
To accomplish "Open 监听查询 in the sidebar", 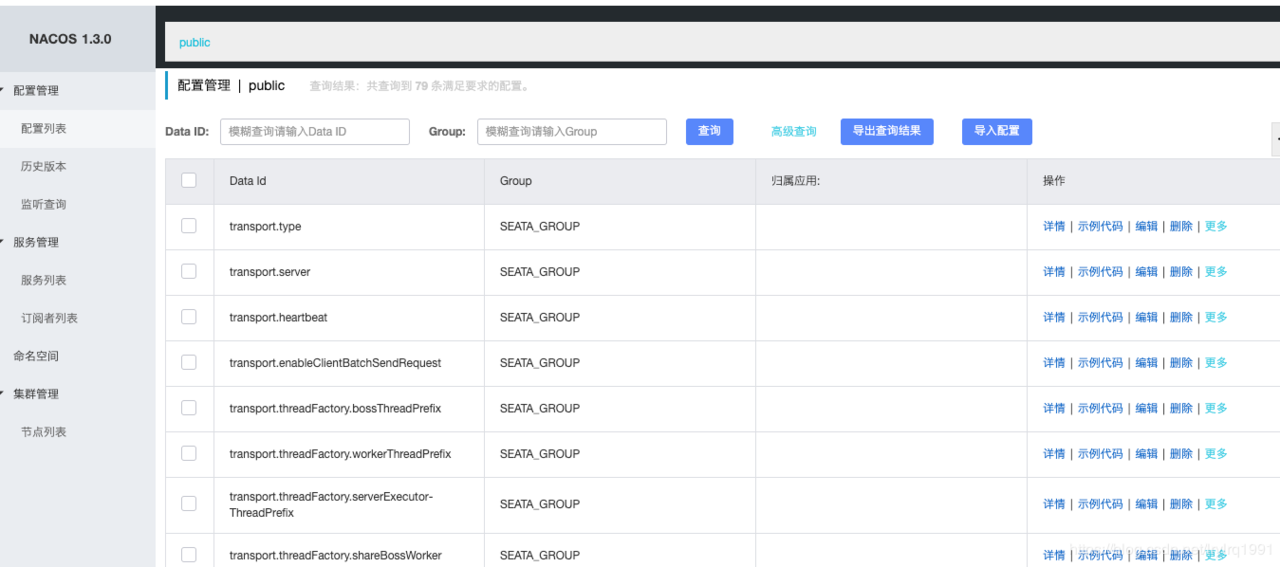I will coord(44,205).
